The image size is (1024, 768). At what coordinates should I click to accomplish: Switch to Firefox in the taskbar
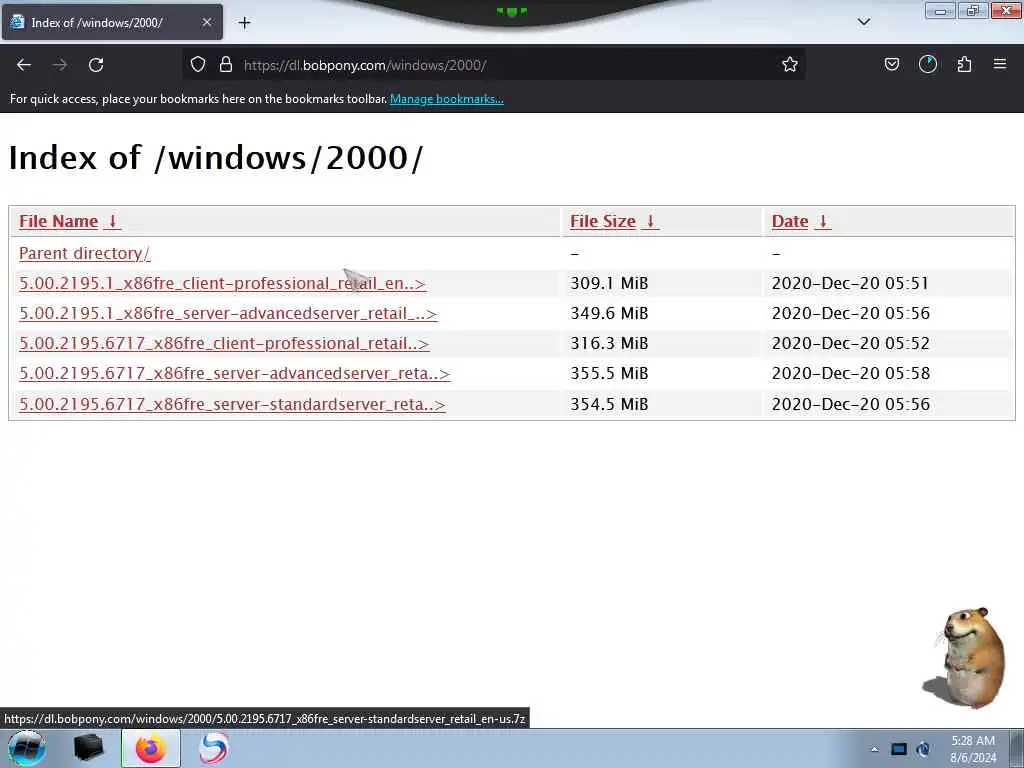[150, 748]
